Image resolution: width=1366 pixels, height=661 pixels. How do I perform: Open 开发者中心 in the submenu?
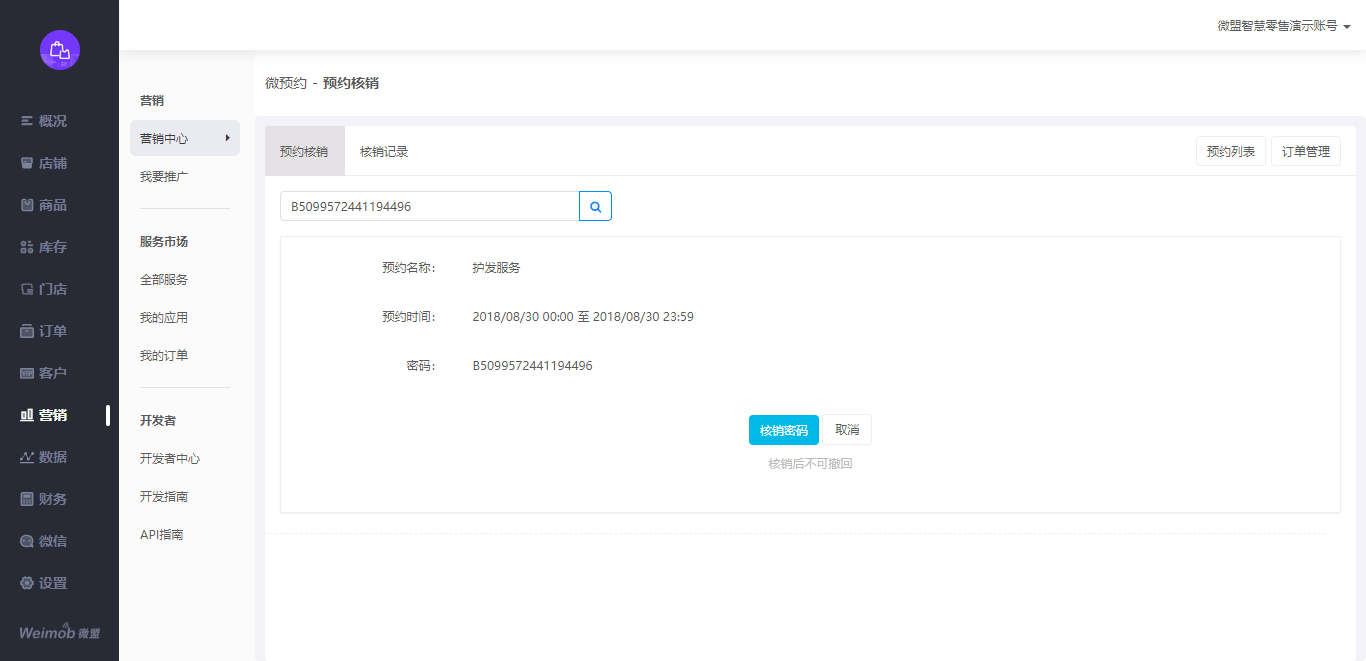(x=170, y=459)
